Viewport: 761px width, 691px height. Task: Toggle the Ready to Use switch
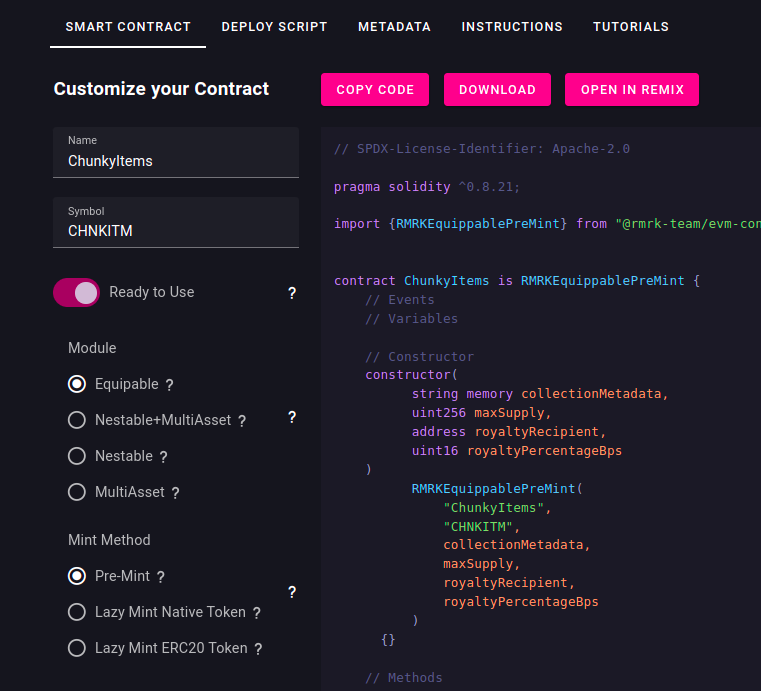click(77, 292)
